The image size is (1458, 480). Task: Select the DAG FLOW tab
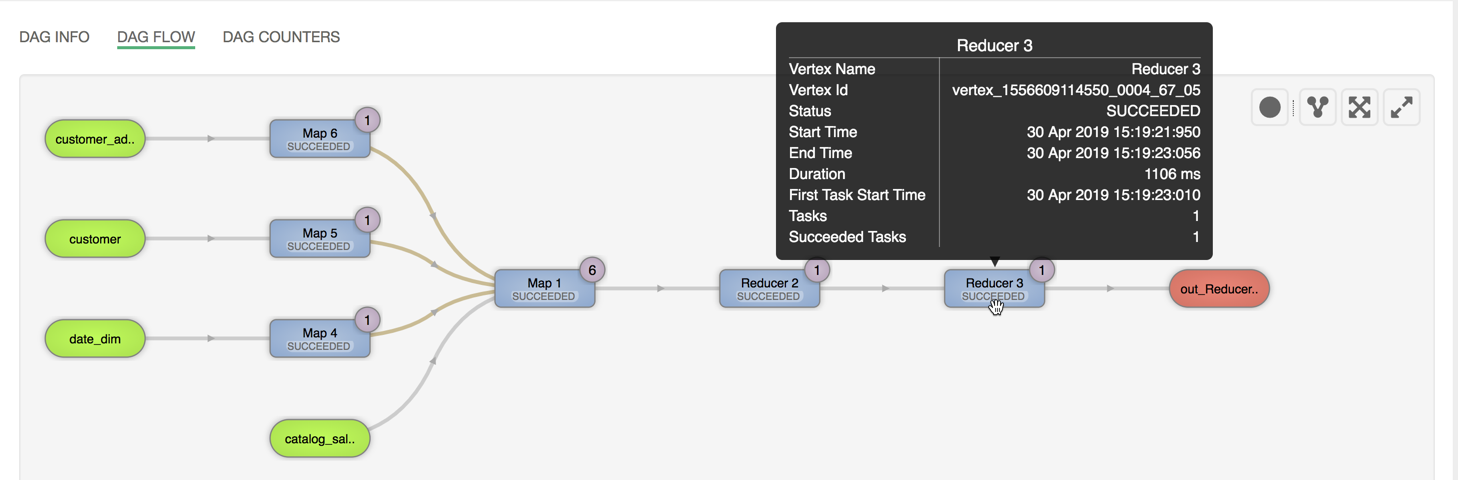tap(156, 37)
